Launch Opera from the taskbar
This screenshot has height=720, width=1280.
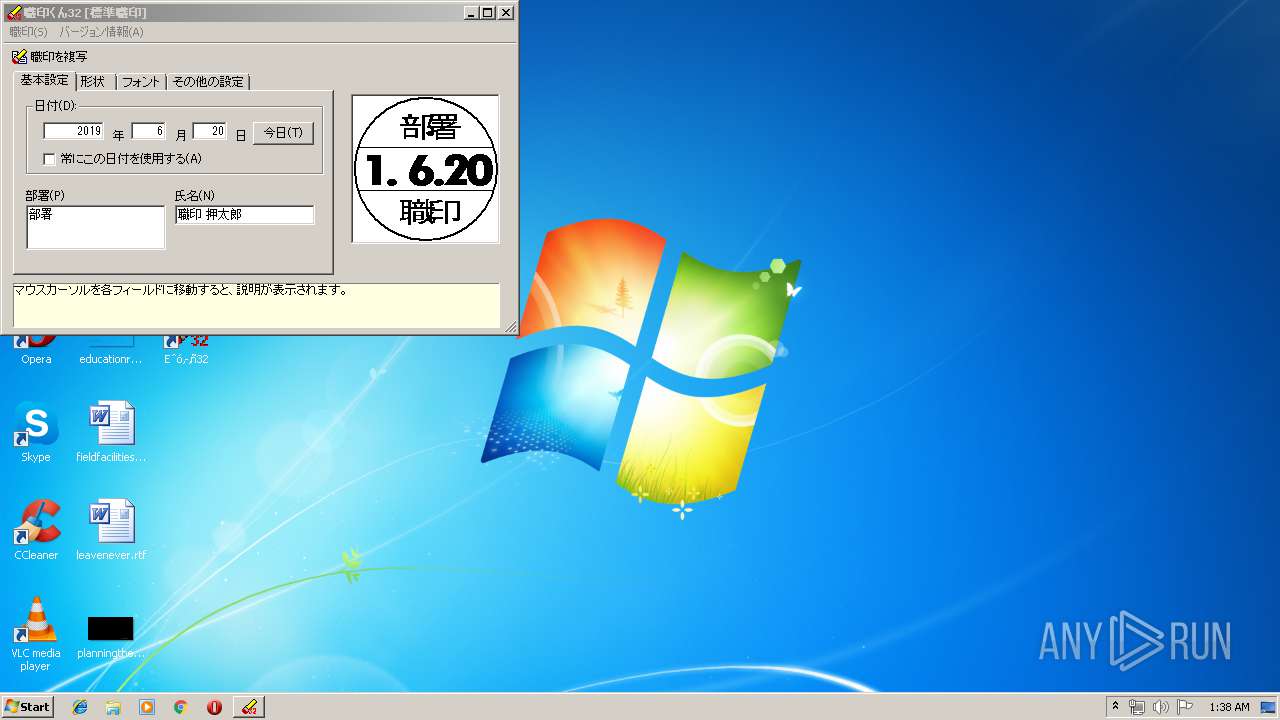214,707
